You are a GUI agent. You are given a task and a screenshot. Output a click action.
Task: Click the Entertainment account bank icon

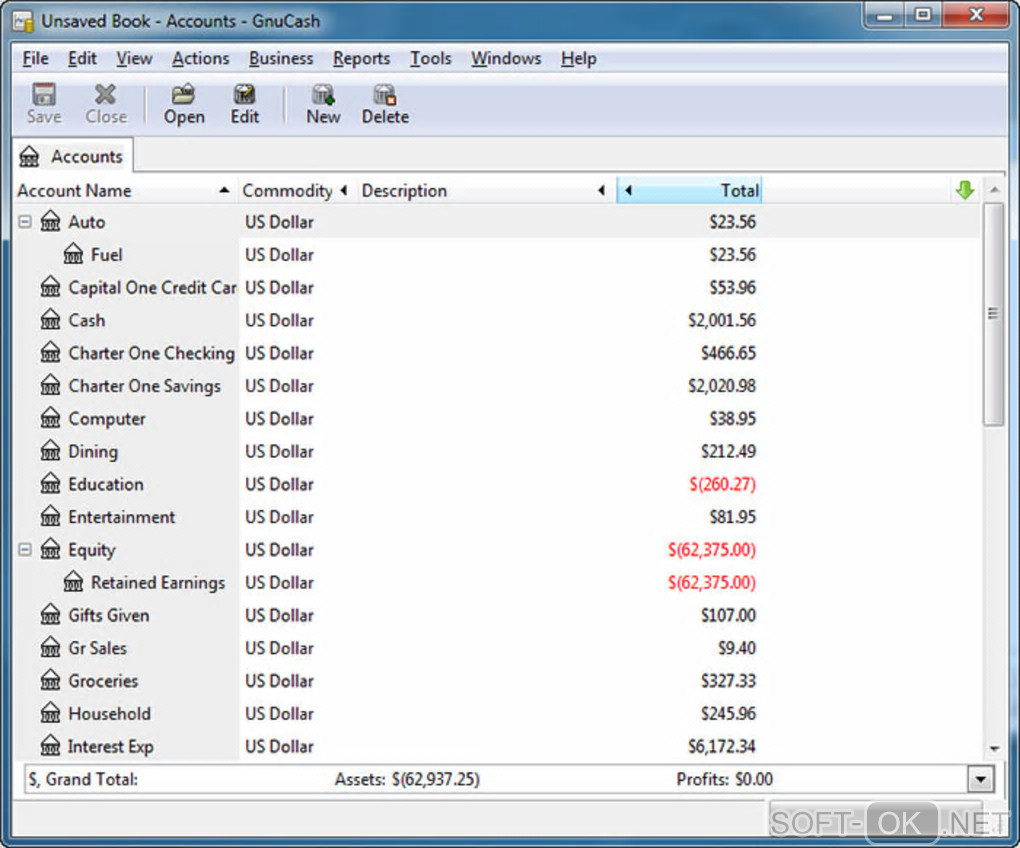[x=51, y=516]
